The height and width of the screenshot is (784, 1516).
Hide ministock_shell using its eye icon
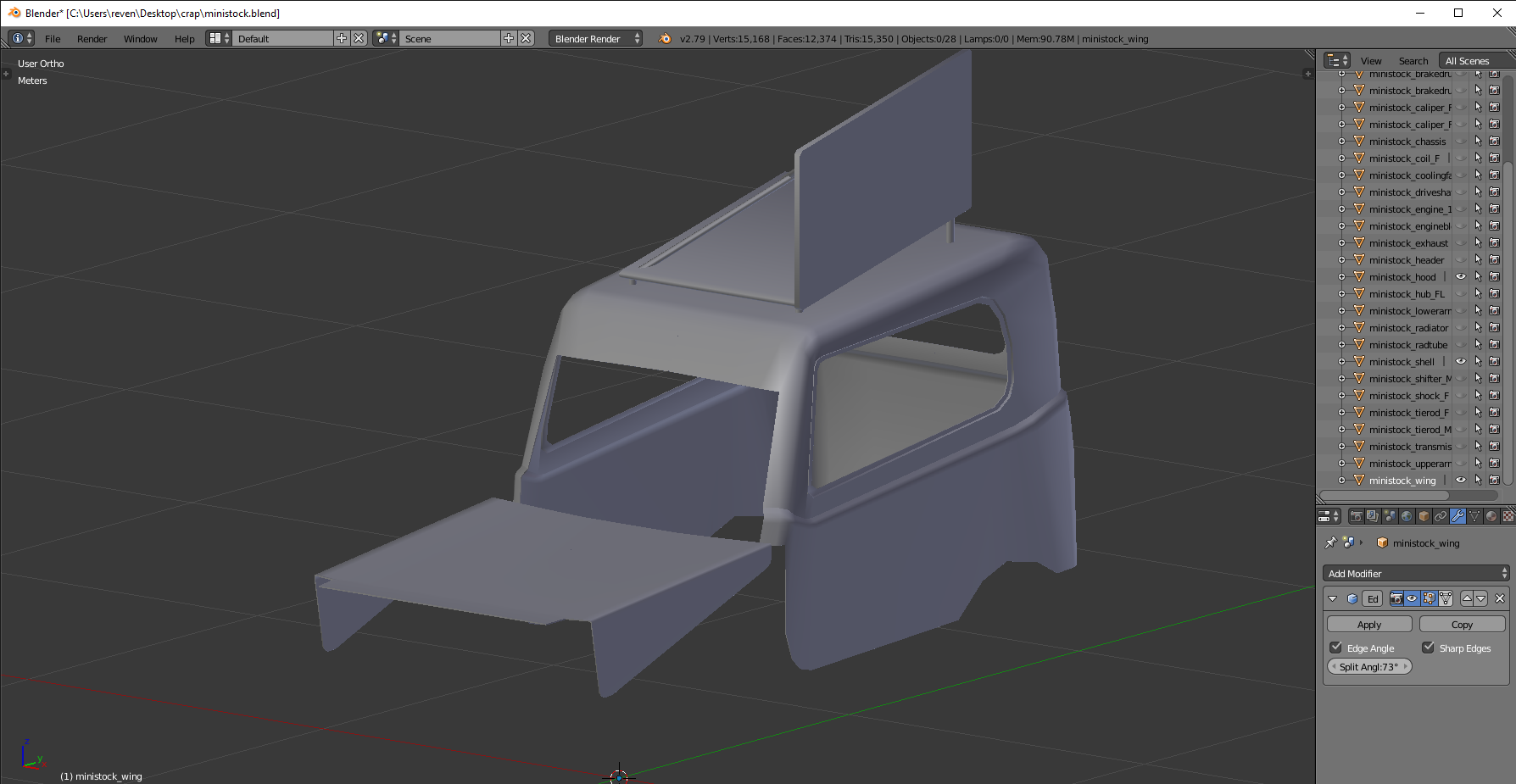click(x=1461, y=362)
